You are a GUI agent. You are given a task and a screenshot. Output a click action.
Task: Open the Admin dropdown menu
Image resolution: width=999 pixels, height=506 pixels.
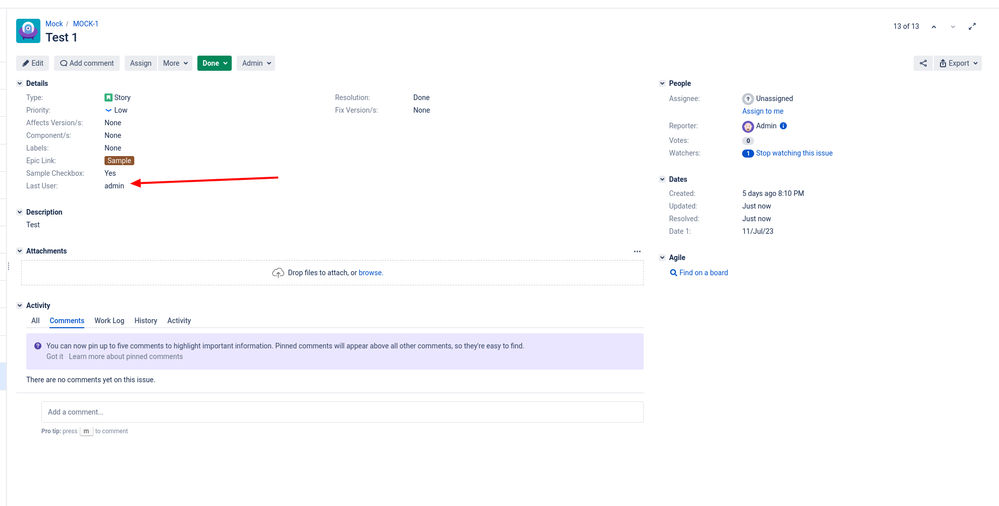(256, 63)
